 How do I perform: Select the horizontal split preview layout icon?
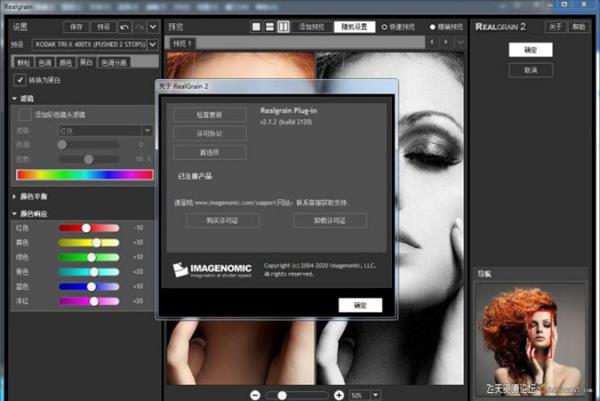(270, 26)
